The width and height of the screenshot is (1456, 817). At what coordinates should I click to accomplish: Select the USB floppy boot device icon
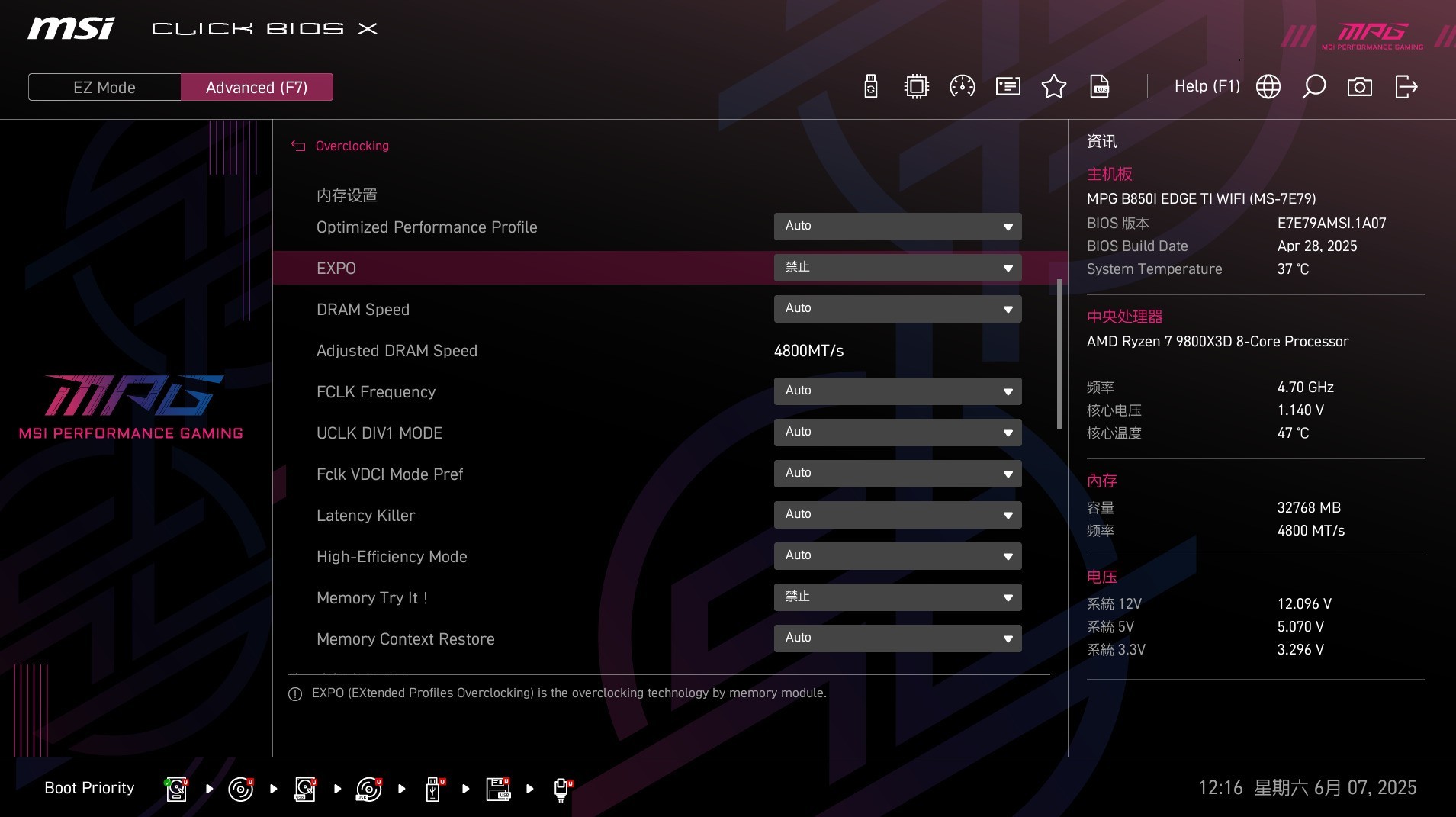[498, 788]
